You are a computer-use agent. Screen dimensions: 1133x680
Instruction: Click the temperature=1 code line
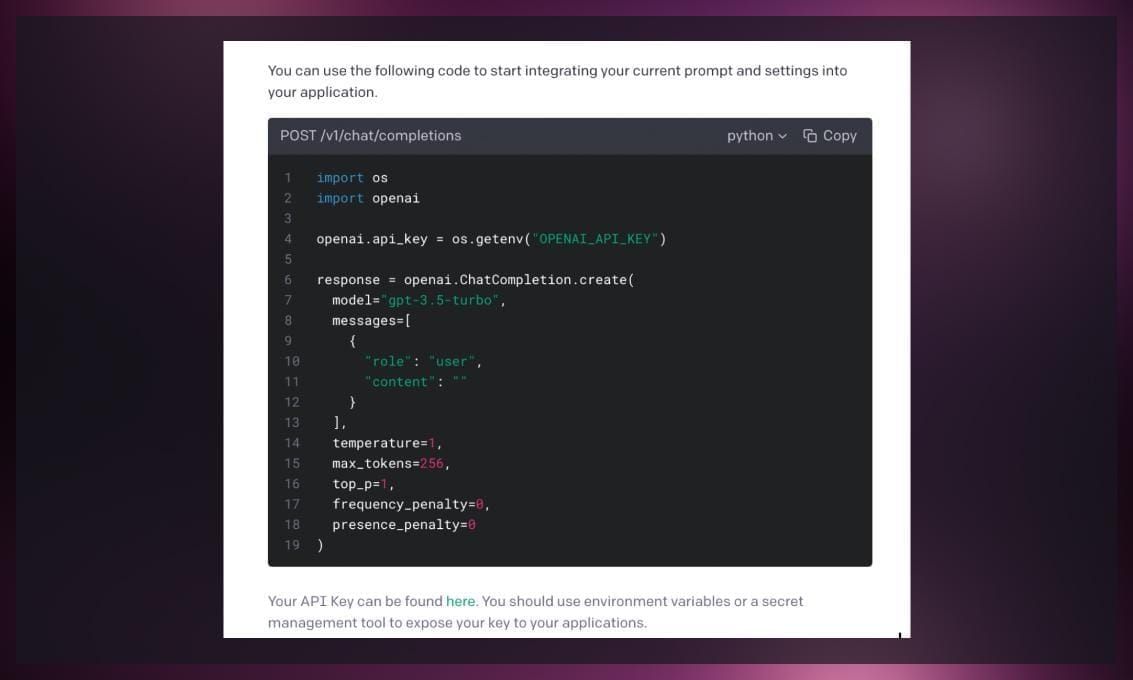pos(387,443)
